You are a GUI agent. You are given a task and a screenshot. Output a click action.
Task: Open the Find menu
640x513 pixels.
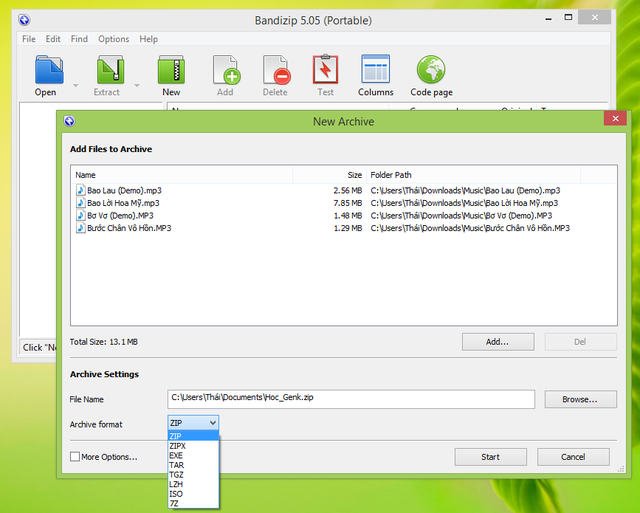coord(79,39)
